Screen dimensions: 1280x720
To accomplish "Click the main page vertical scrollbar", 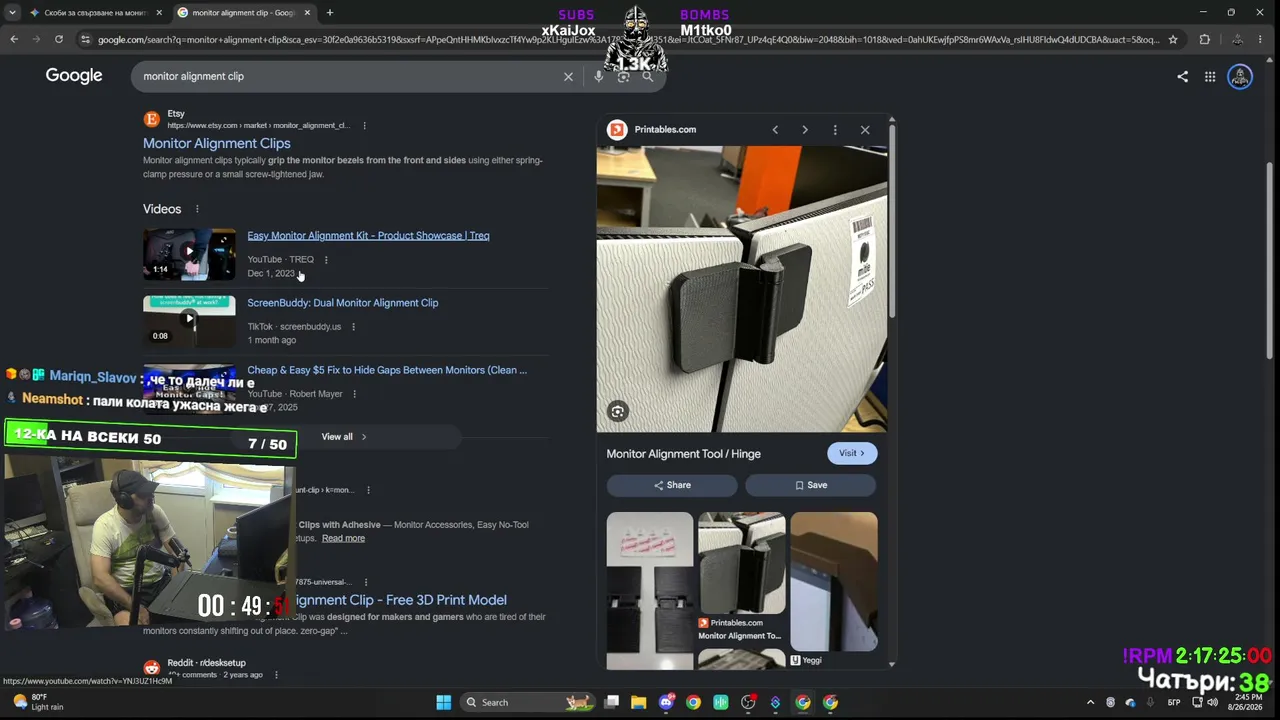I will pos(1270,260).
